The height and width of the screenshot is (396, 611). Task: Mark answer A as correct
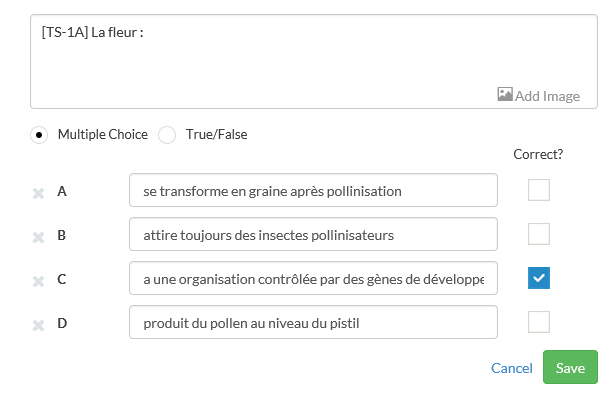pyautogui.click(x=539, y=190)
